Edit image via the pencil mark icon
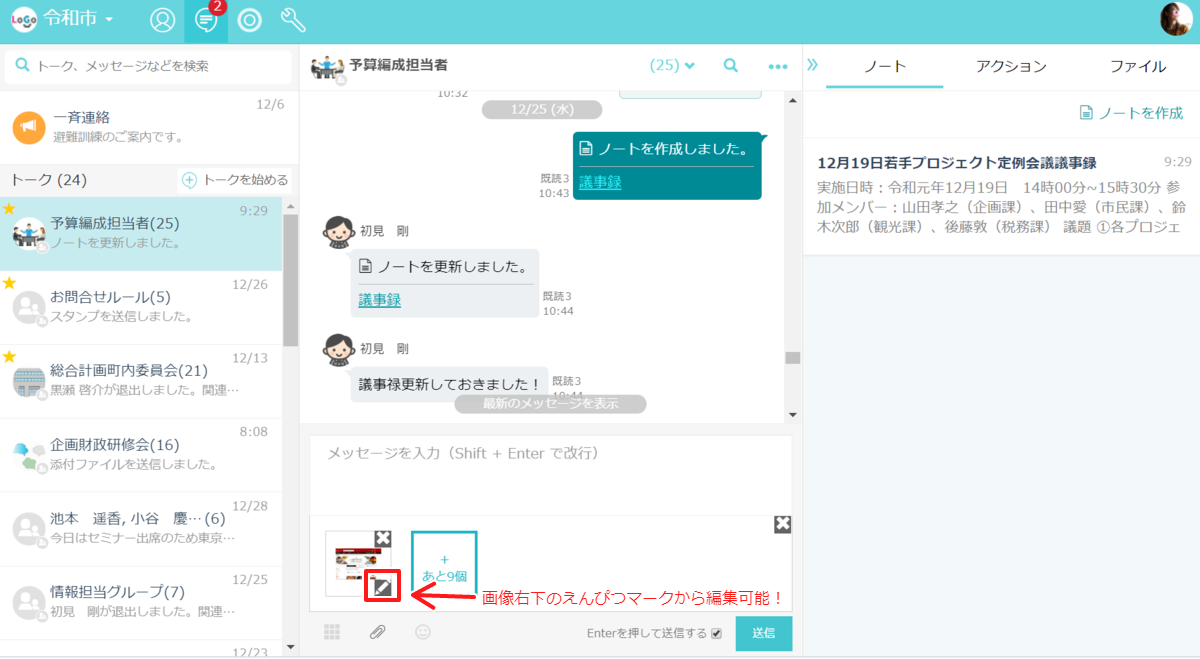The height and width of the screenshot is (659, 1200). coord(382,587)
